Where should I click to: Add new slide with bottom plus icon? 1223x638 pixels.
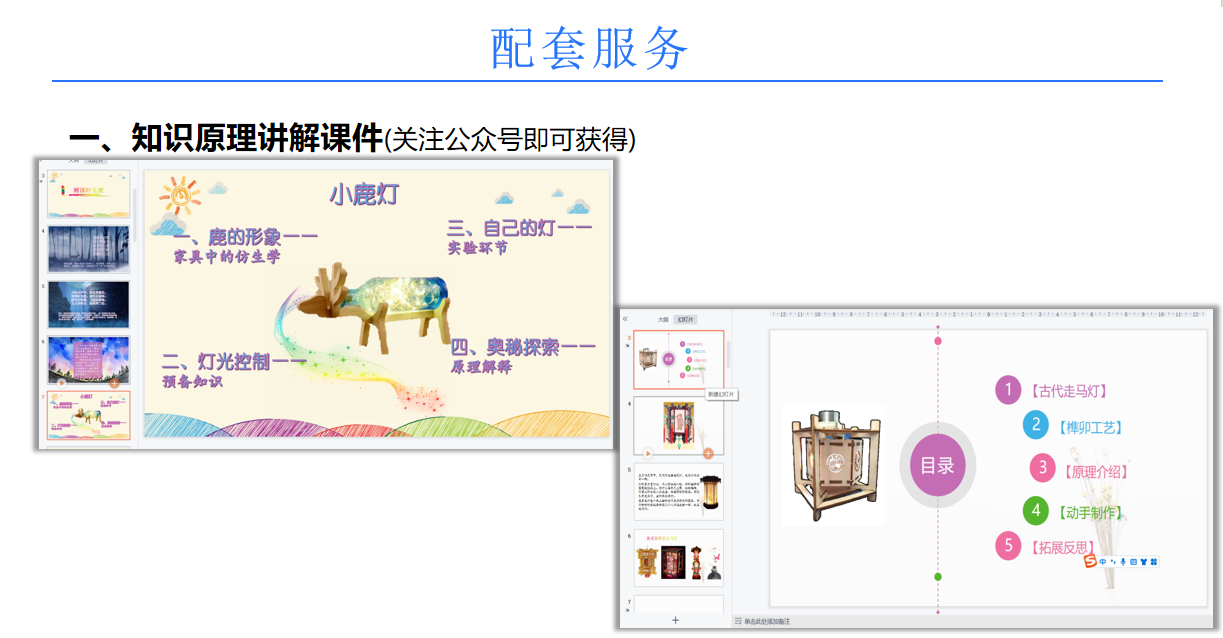[675, 621]
